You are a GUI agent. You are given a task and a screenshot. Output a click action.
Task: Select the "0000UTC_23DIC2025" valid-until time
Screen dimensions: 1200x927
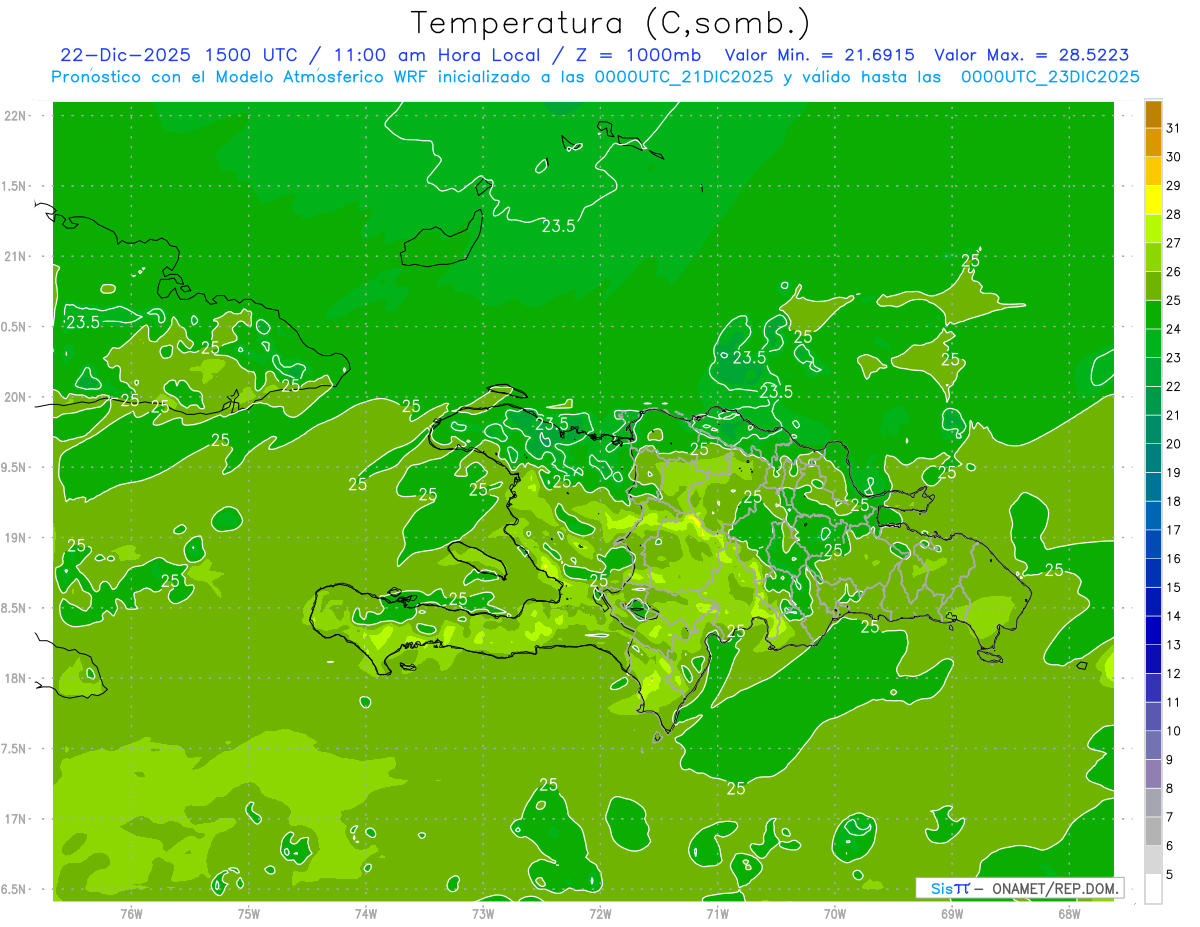pyautogui.click(x=1050, y=77)
